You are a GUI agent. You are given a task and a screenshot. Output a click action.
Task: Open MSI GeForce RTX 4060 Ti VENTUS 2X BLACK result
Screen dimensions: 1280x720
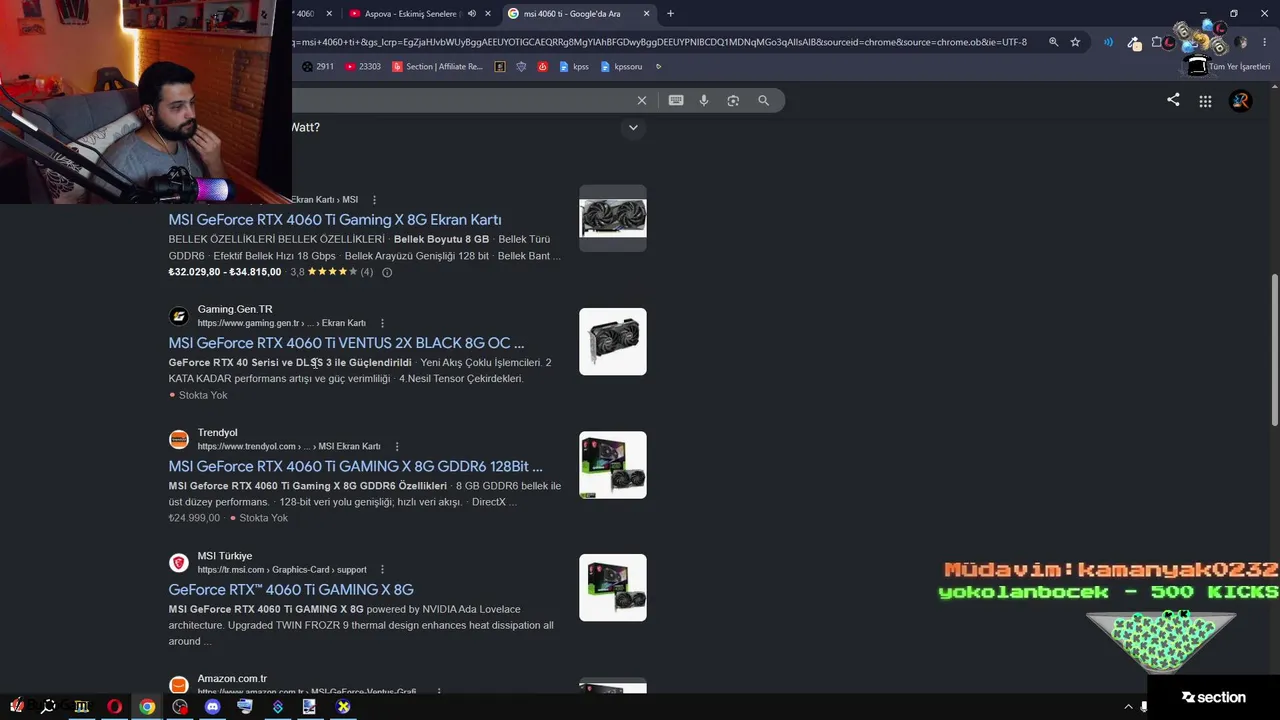346,343
